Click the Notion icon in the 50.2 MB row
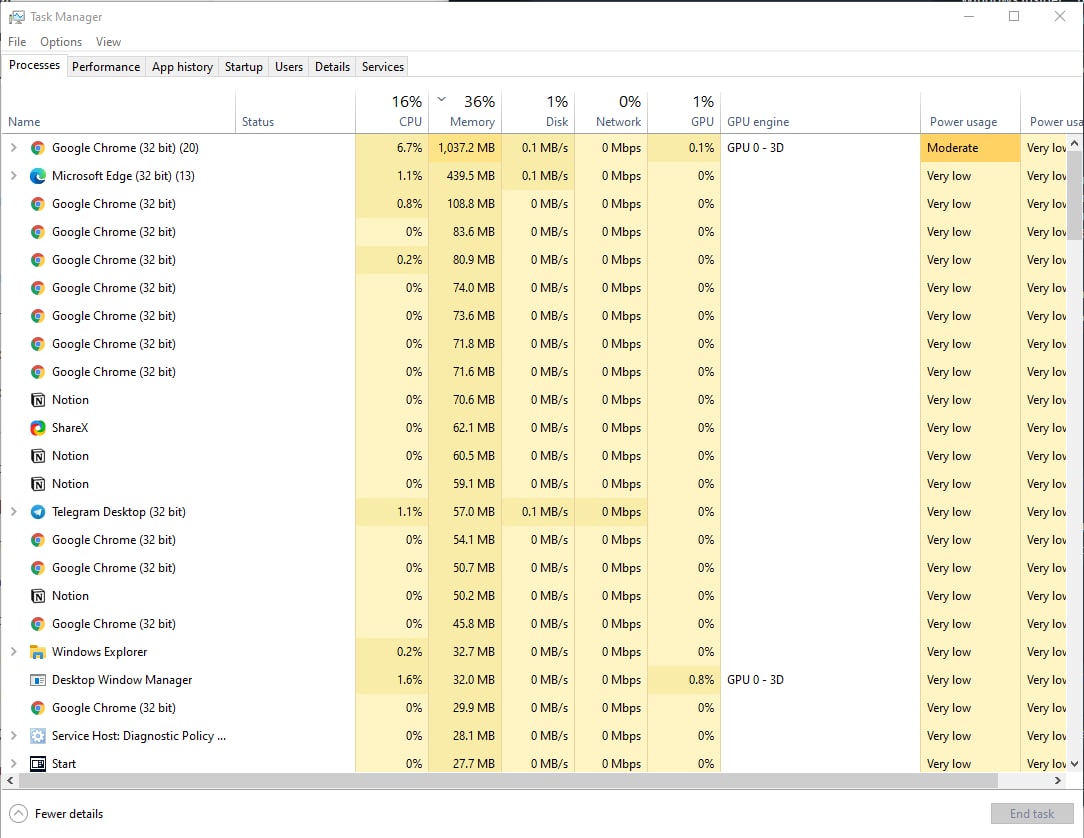The height and width of the screenshot is (838, 1084). pyautogui.click(x=38, y=596)
